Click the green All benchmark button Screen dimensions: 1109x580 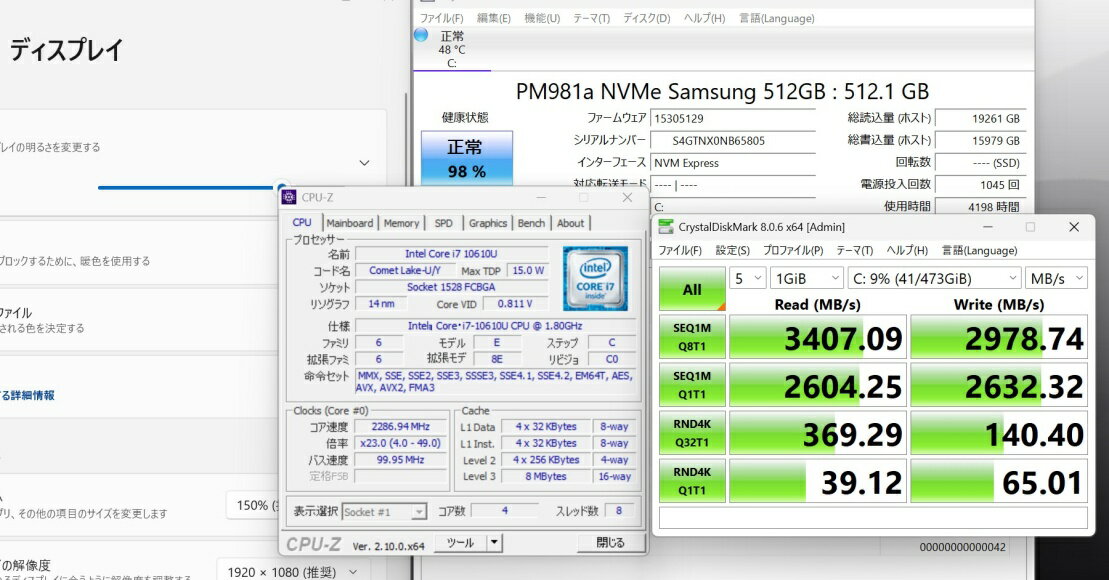(692, 289)
